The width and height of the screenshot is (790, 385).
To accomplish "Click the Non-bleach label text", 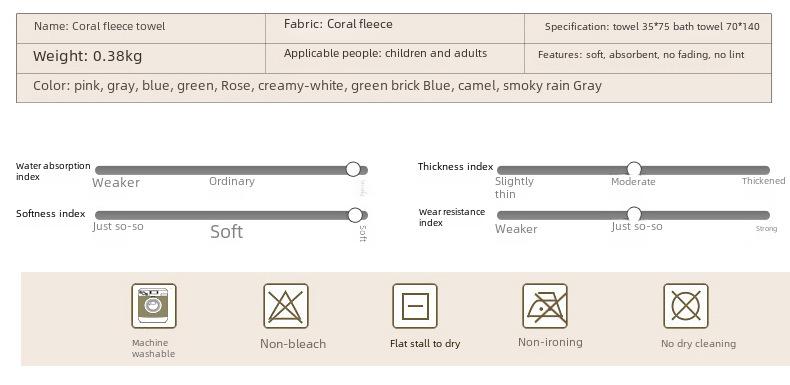I will 293,344.
